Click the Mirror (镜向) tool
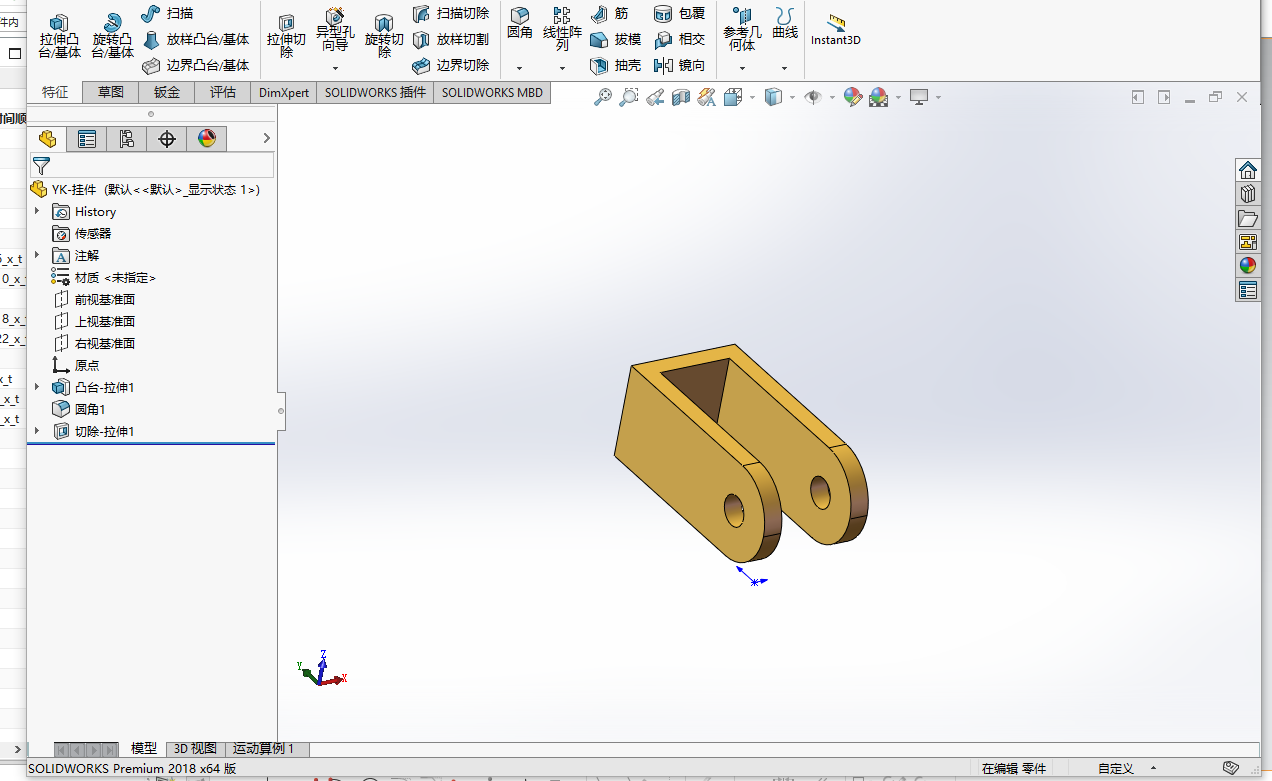The width and height of the screenshot is (1272, 781). coord(679,65)
